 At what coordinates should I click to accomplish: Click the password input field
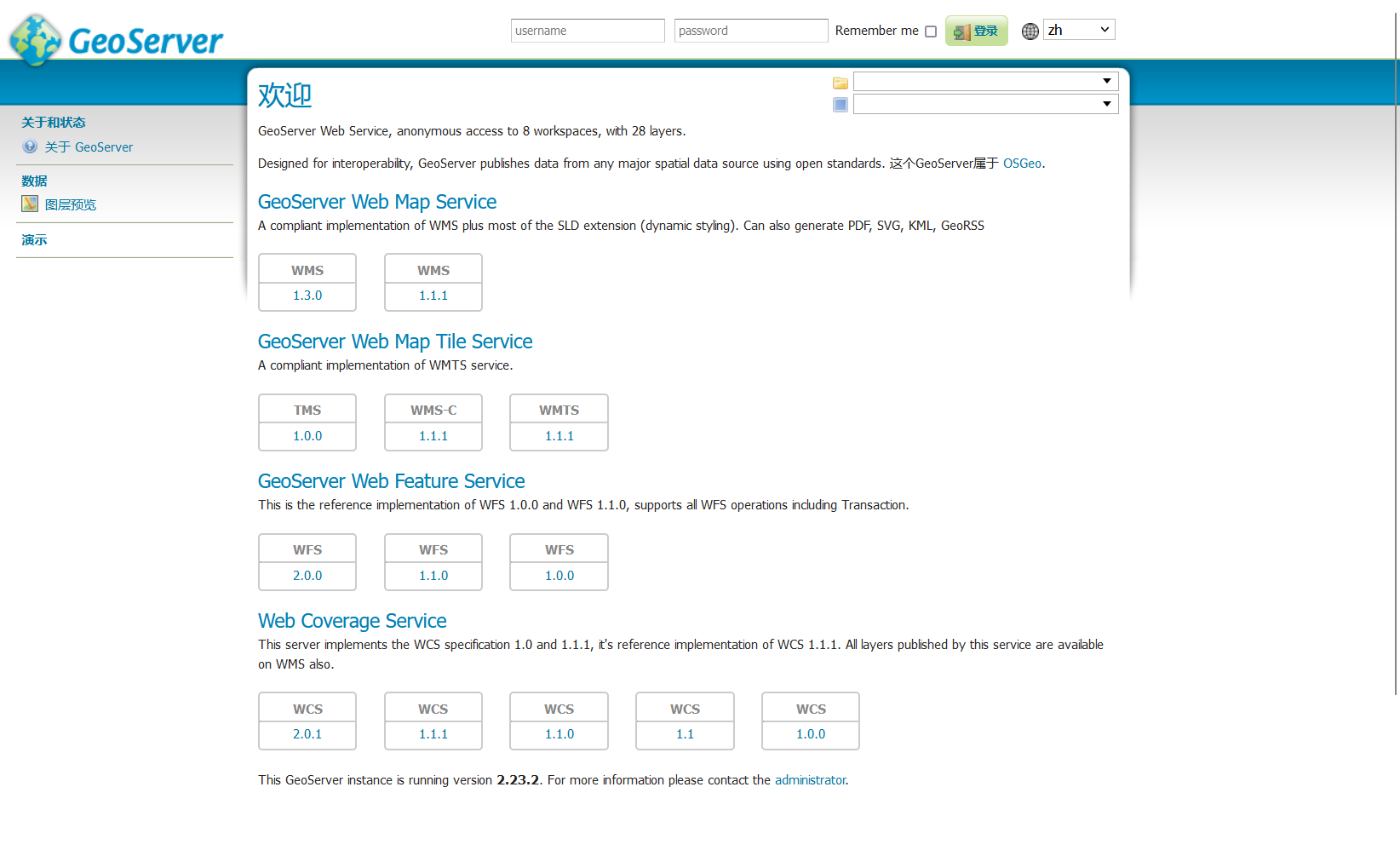[x=751, y=31]
